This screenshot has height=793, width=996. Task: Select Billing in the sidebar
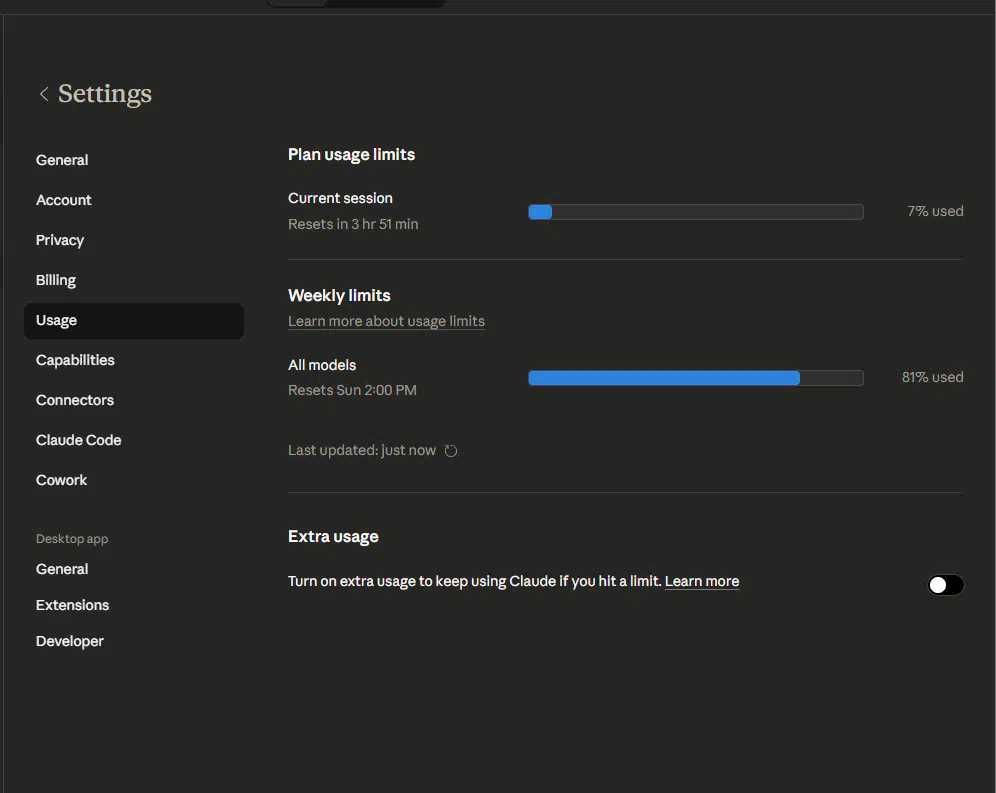(56, 280)
